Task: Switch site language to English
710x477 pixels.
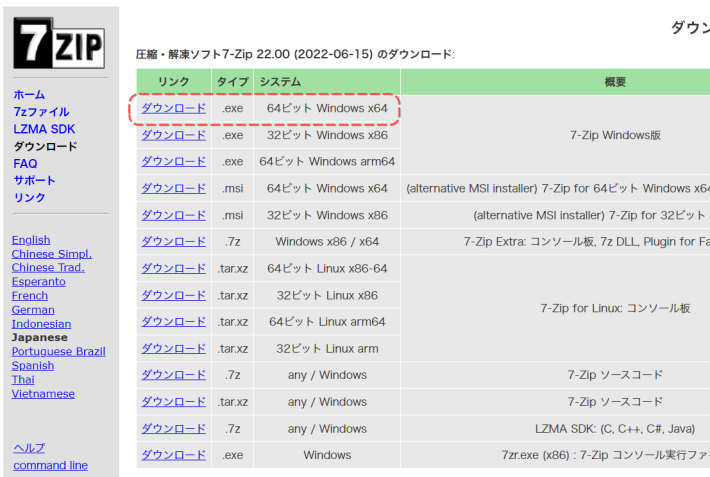Action: [30, 240]
